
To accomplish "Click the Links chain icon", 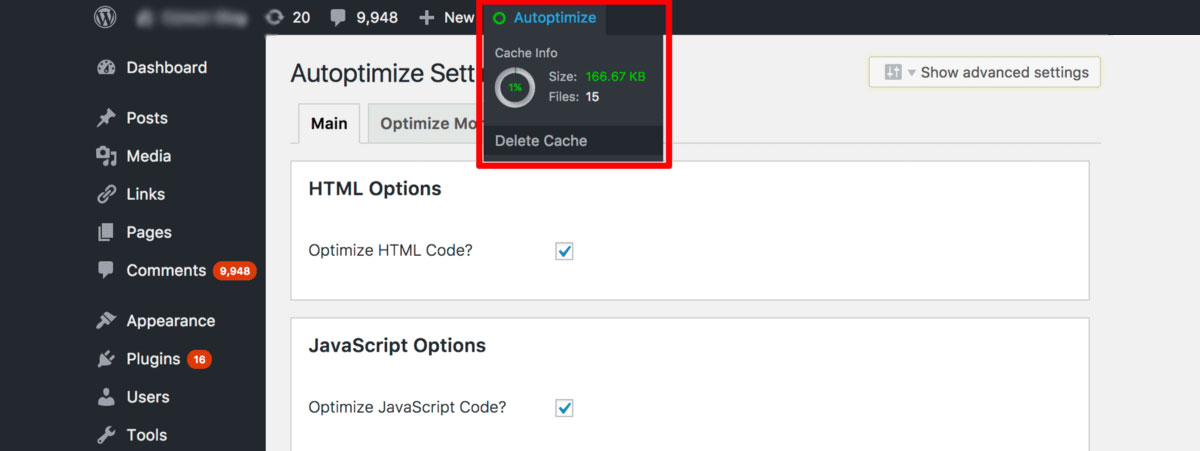I will (106, 194).
